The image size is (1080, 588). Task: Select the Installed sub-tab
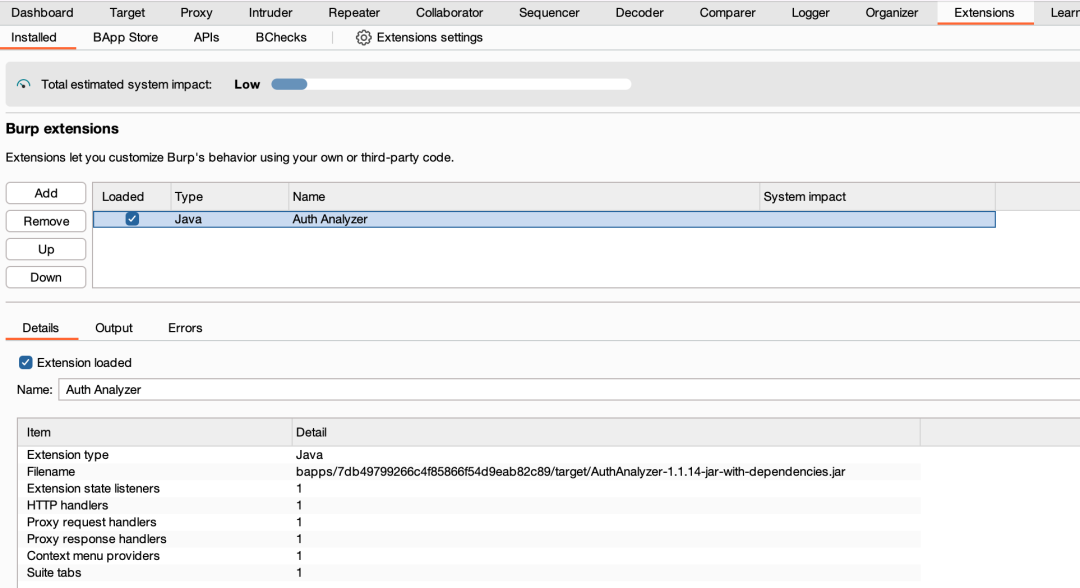(34, 38)
